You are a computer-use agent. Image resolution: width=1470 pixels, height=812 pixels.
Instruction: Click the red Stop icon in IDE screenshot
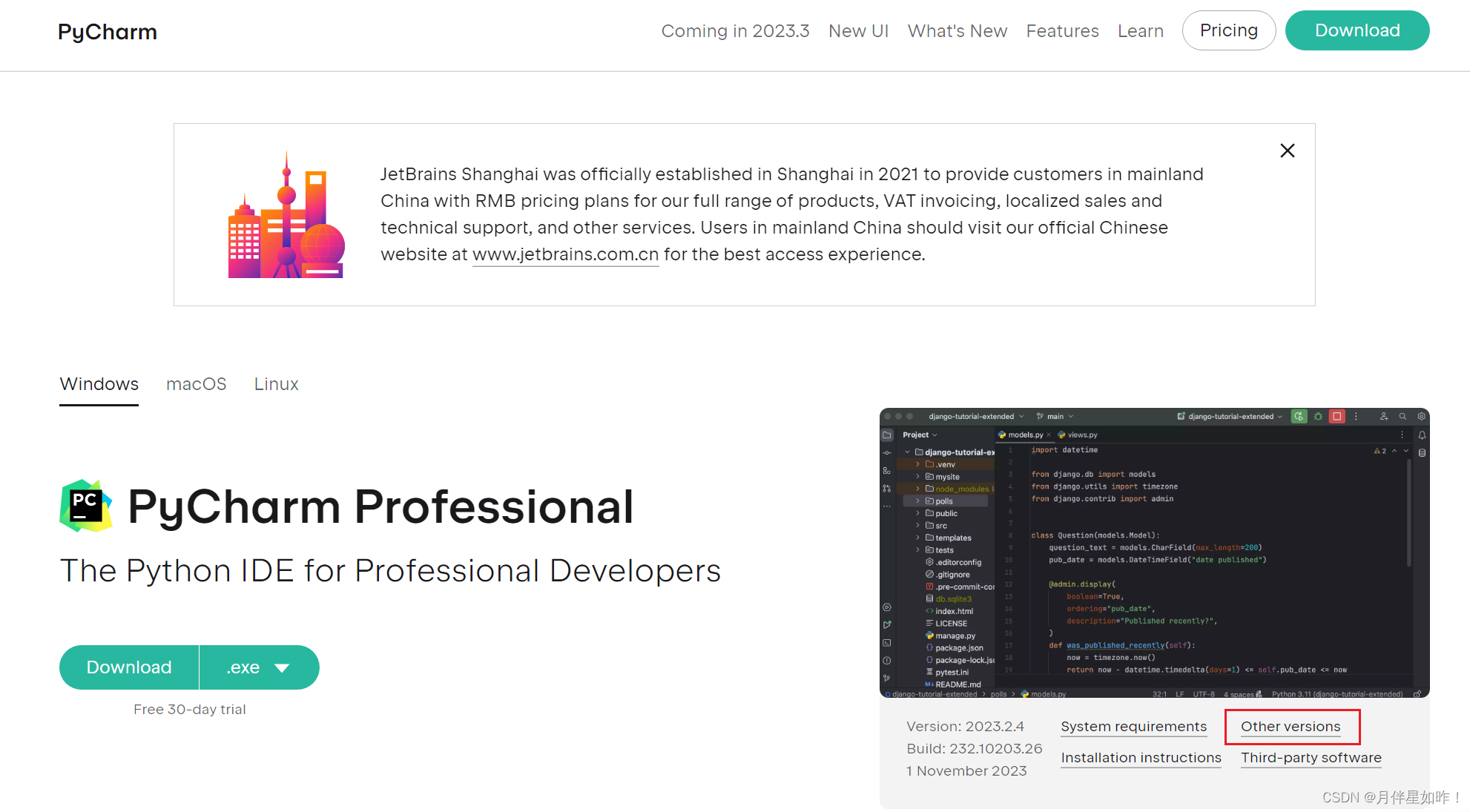pos(1337,417)
